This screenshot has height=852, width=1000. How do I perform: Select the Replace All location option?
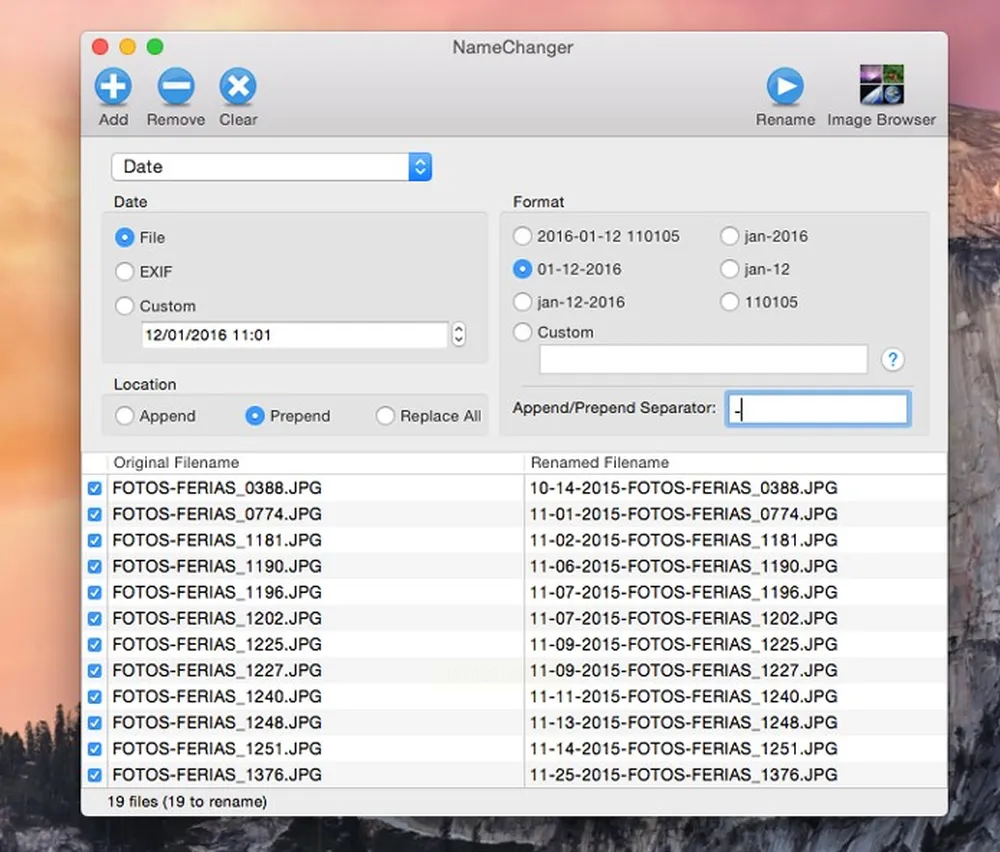pyautogui.click(x=385, y=416)
